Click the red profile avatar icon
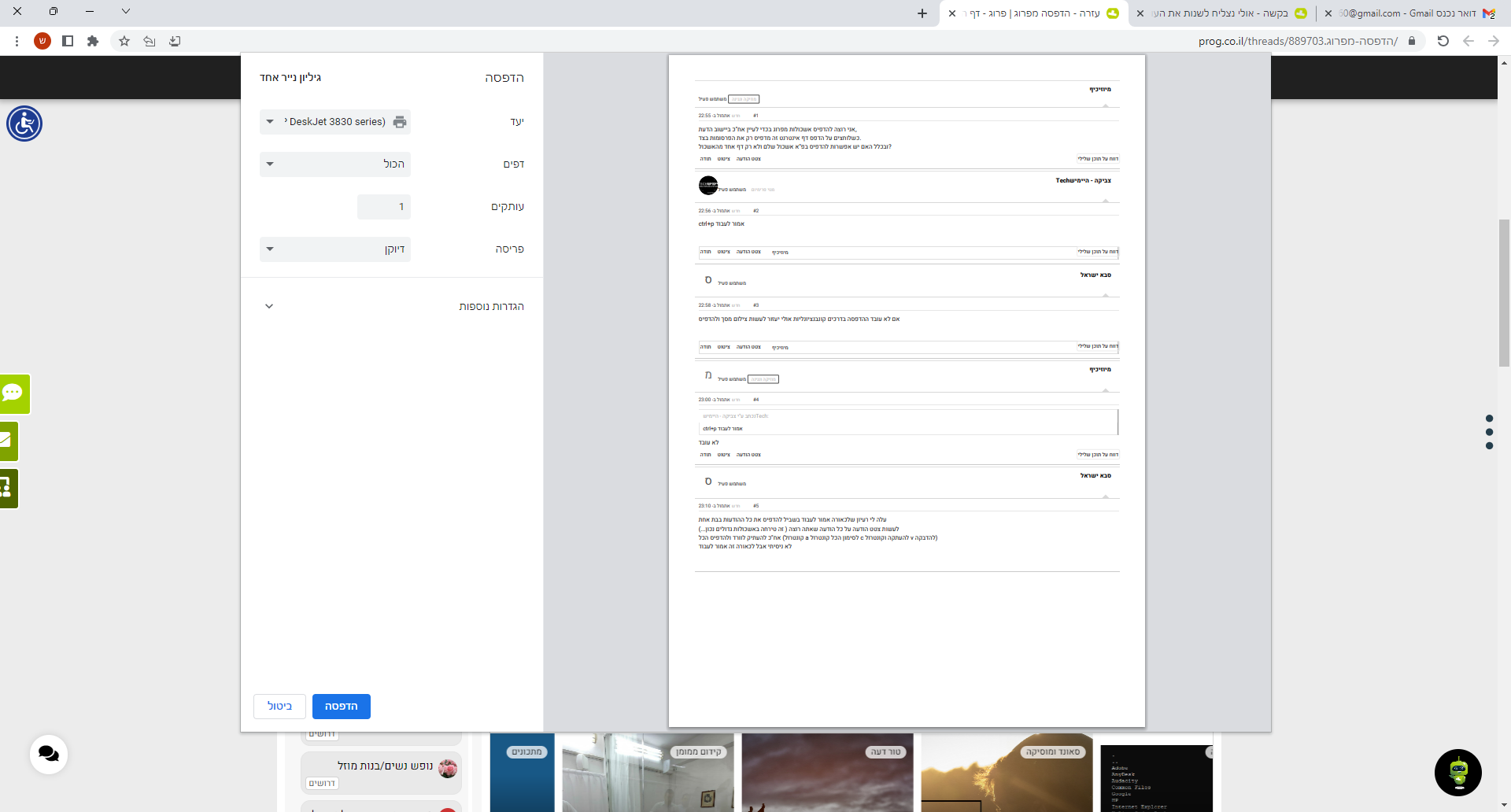This screenshot has height=812, width=1511. [x=42, y=41]
